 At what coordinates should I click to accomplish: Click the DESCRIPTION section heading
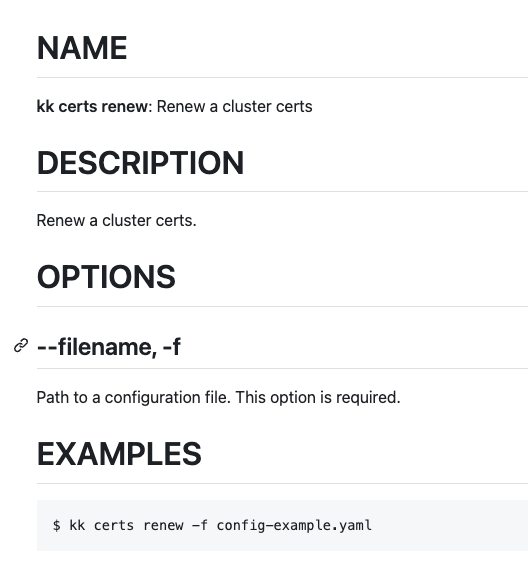click(140, 163)
